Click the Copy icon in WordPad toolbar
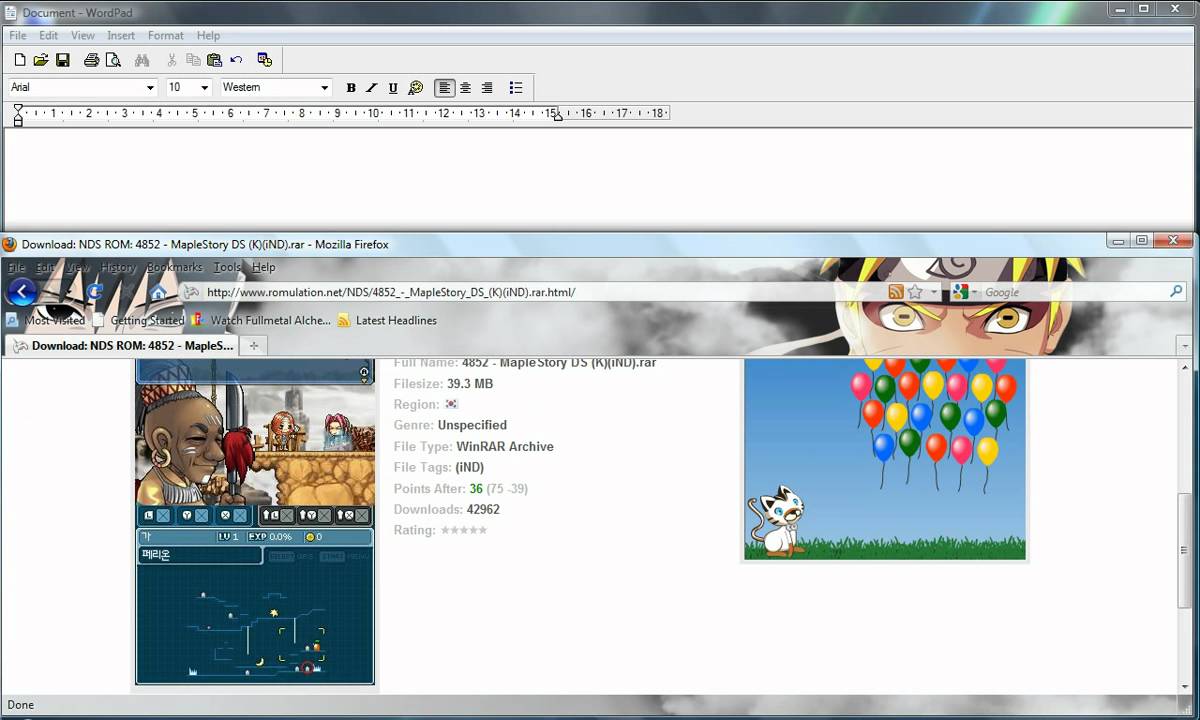The image size is (1200, 720). [x=193, y=60]
